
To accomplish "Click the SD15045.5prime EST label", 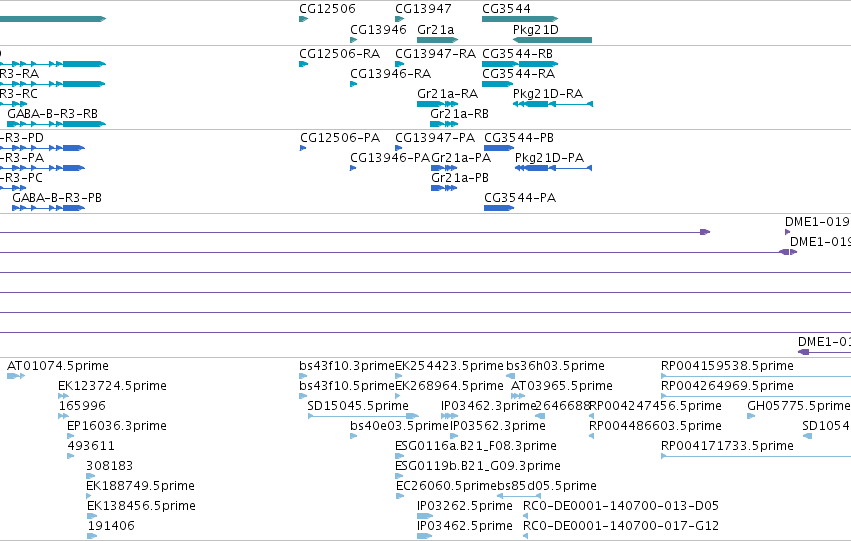I will pos(358,406).
